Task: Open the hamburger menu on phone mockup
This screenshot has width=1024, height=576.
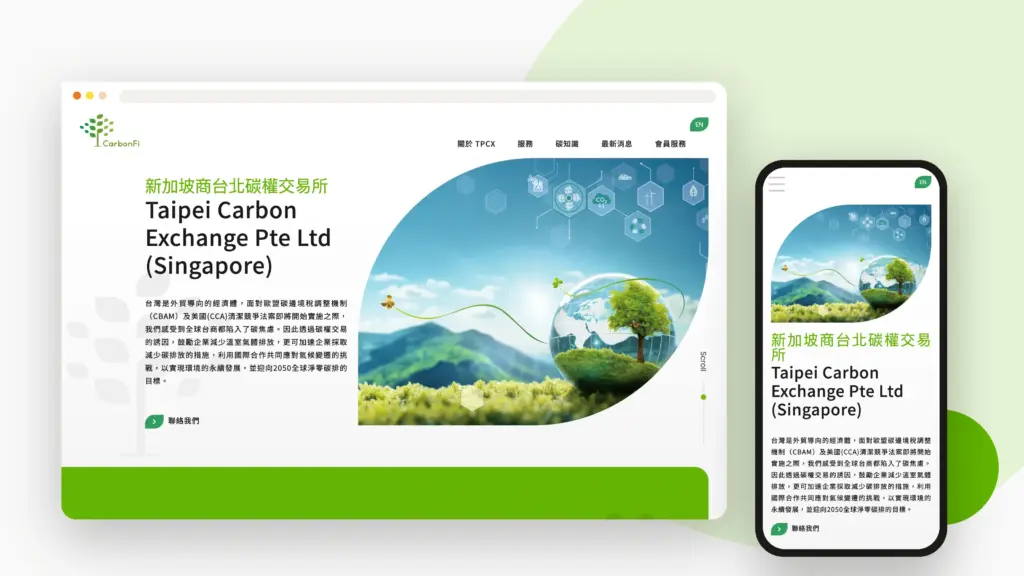Action: (776, 184)
